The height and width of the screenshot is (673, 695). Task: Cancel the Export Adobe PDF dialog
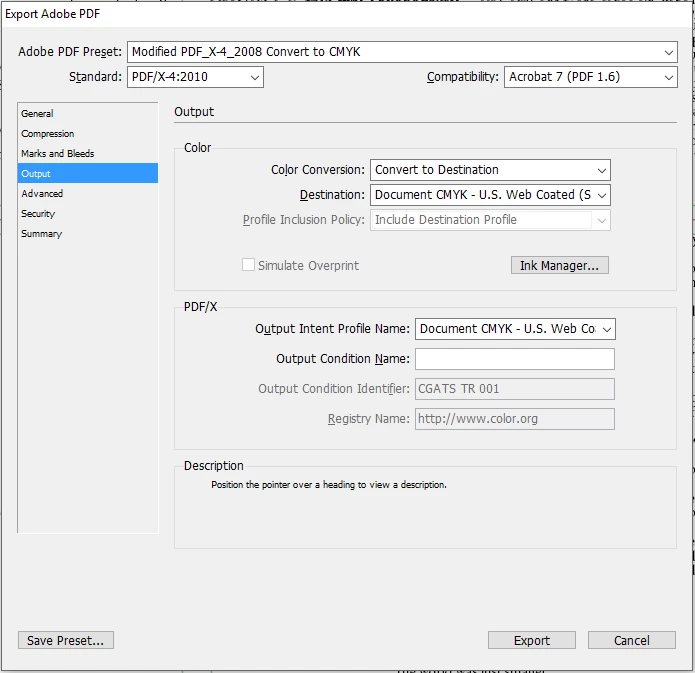(x=632, y=640)
